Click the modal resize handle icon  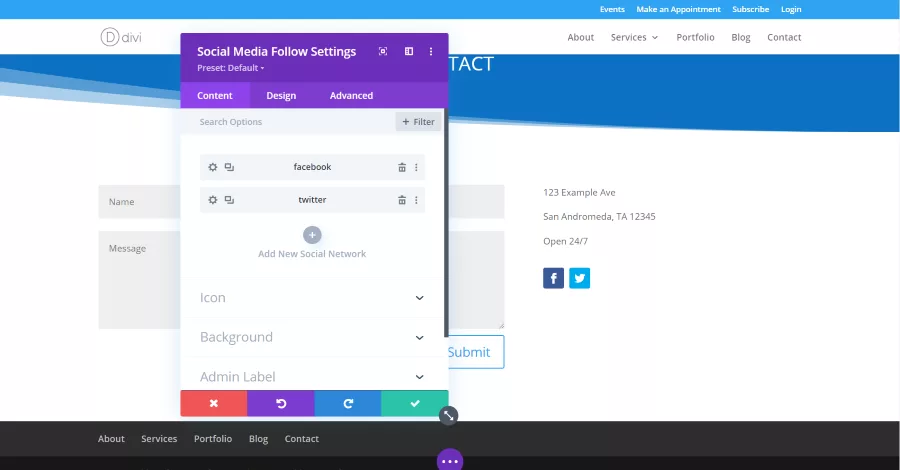tap(449, 415)
